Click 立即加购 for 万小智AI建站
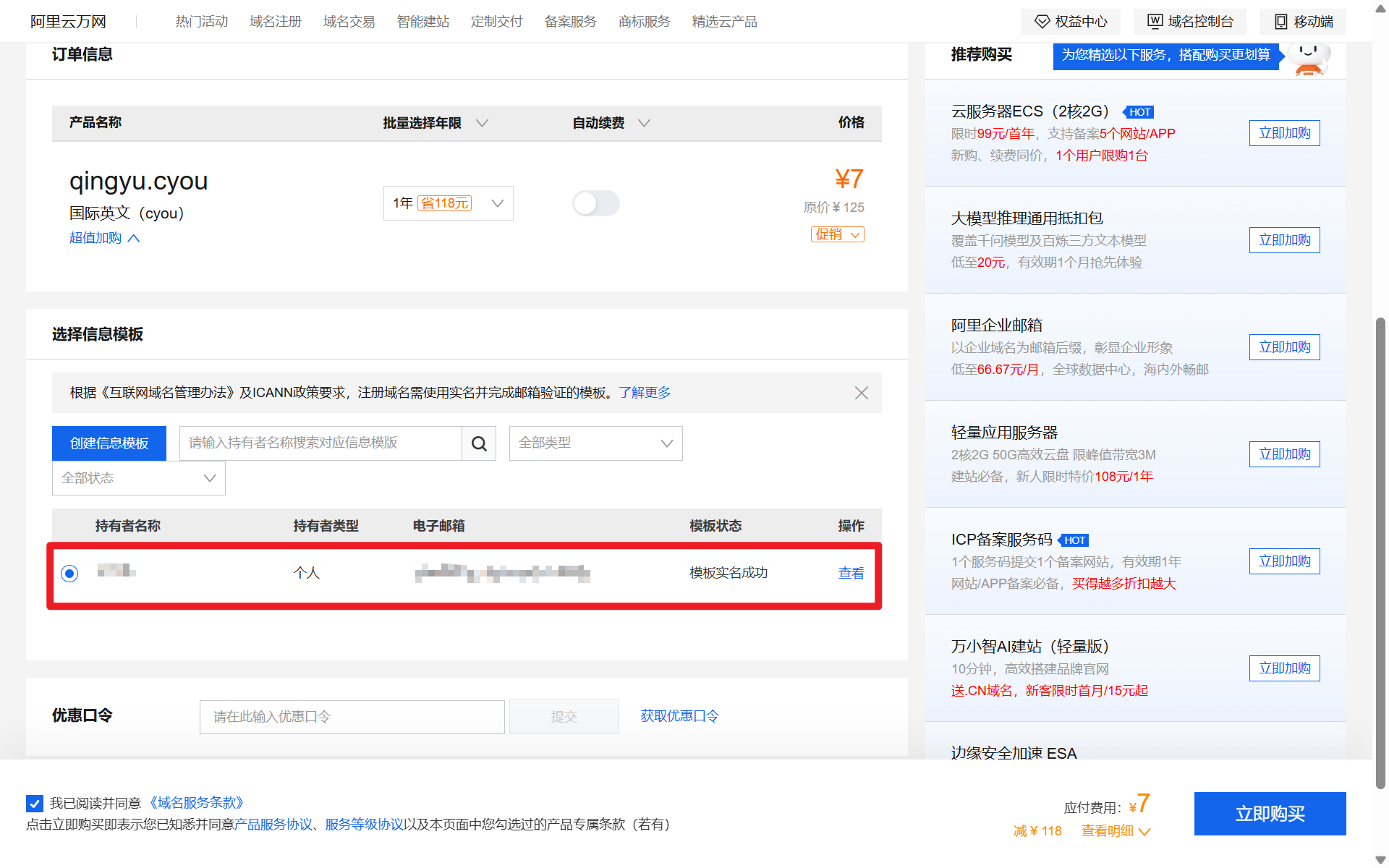This screenshot has width=1389, height=868. tap(1285, 668)
